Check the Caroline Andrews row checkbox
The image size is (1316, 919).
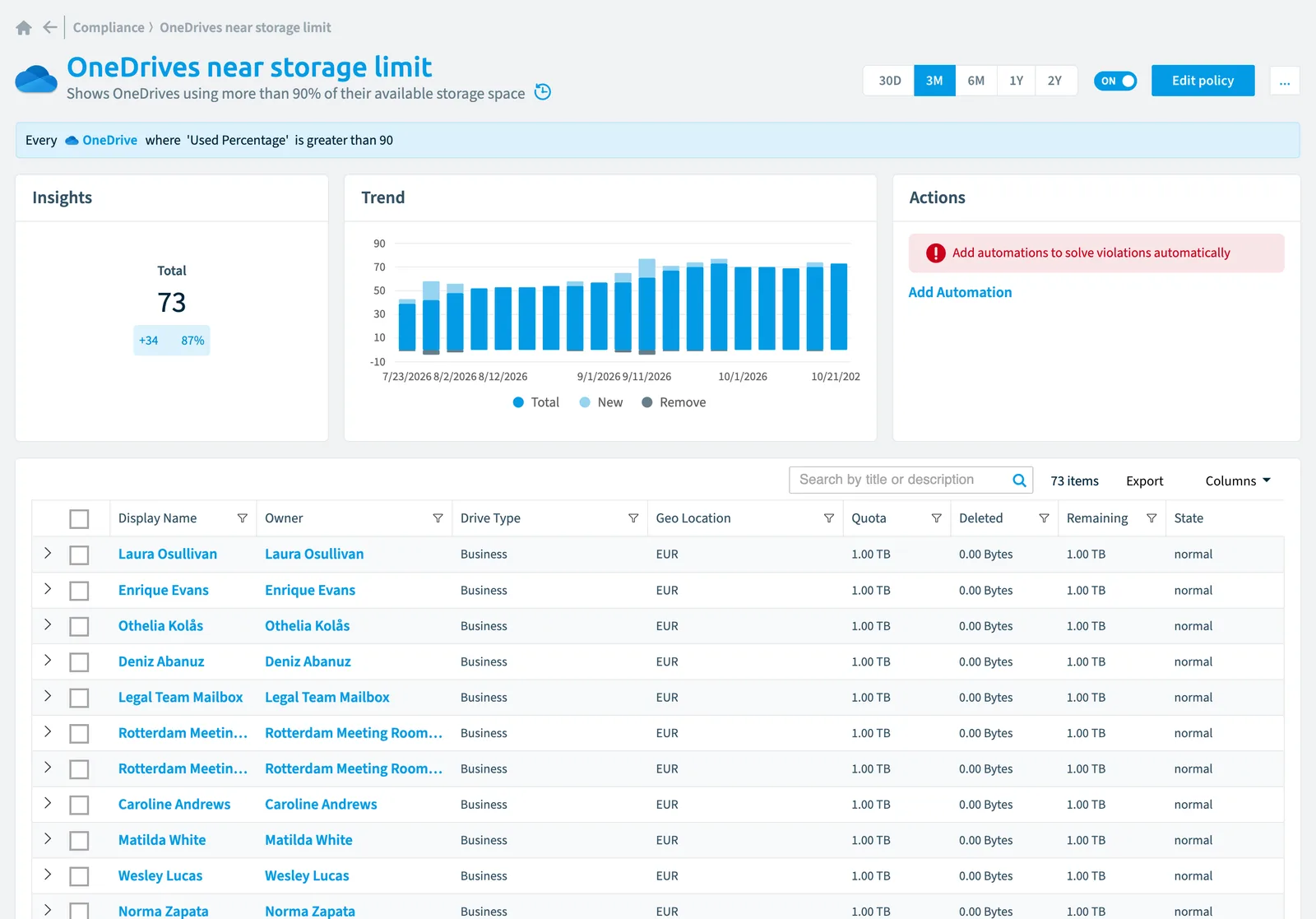pyautogui.click(x=79, y=805)
